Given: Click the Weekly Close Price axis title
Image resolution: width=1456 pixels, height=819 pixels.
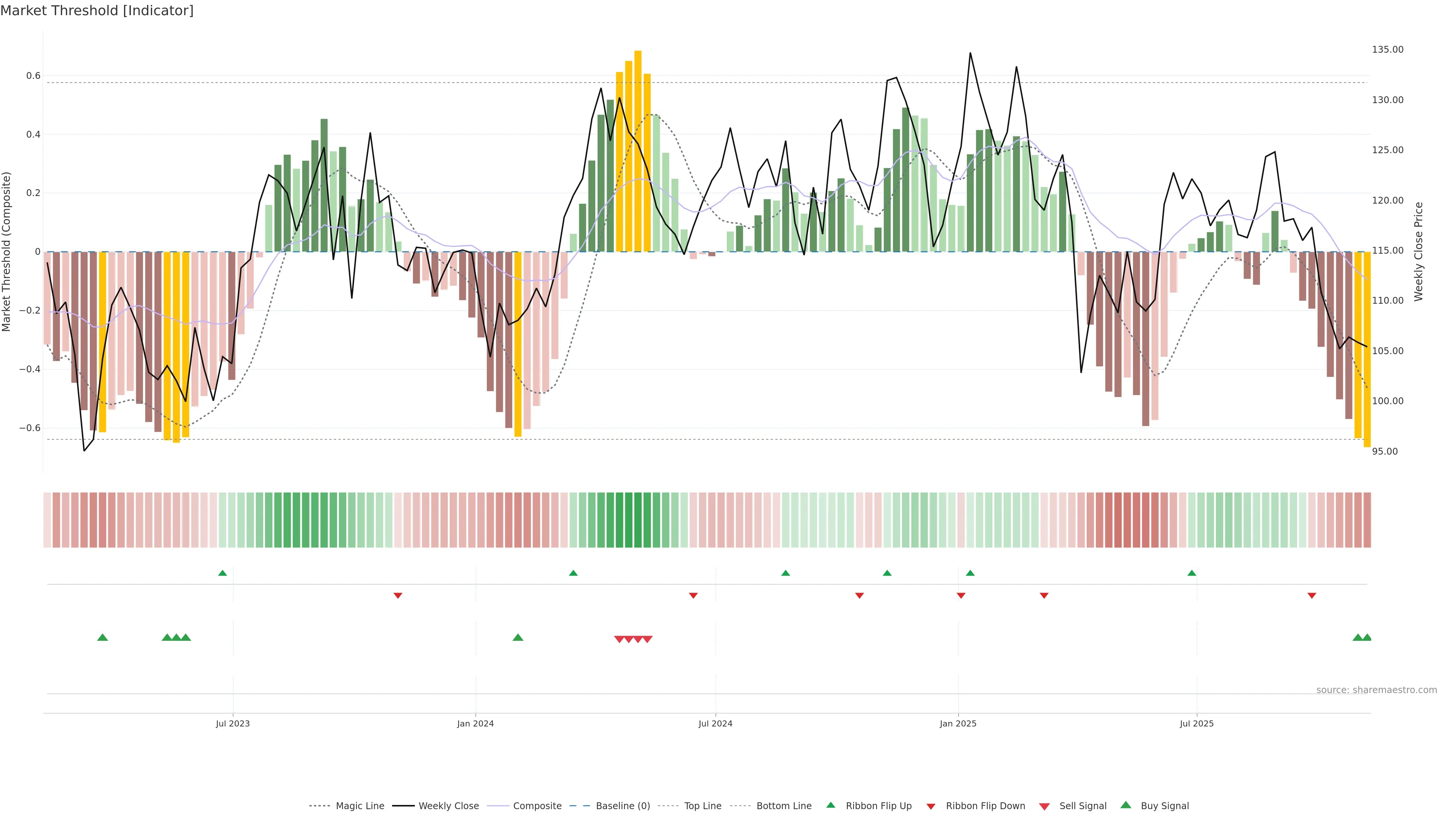Looking at the screenshot, I should (x=1419, y=251).
